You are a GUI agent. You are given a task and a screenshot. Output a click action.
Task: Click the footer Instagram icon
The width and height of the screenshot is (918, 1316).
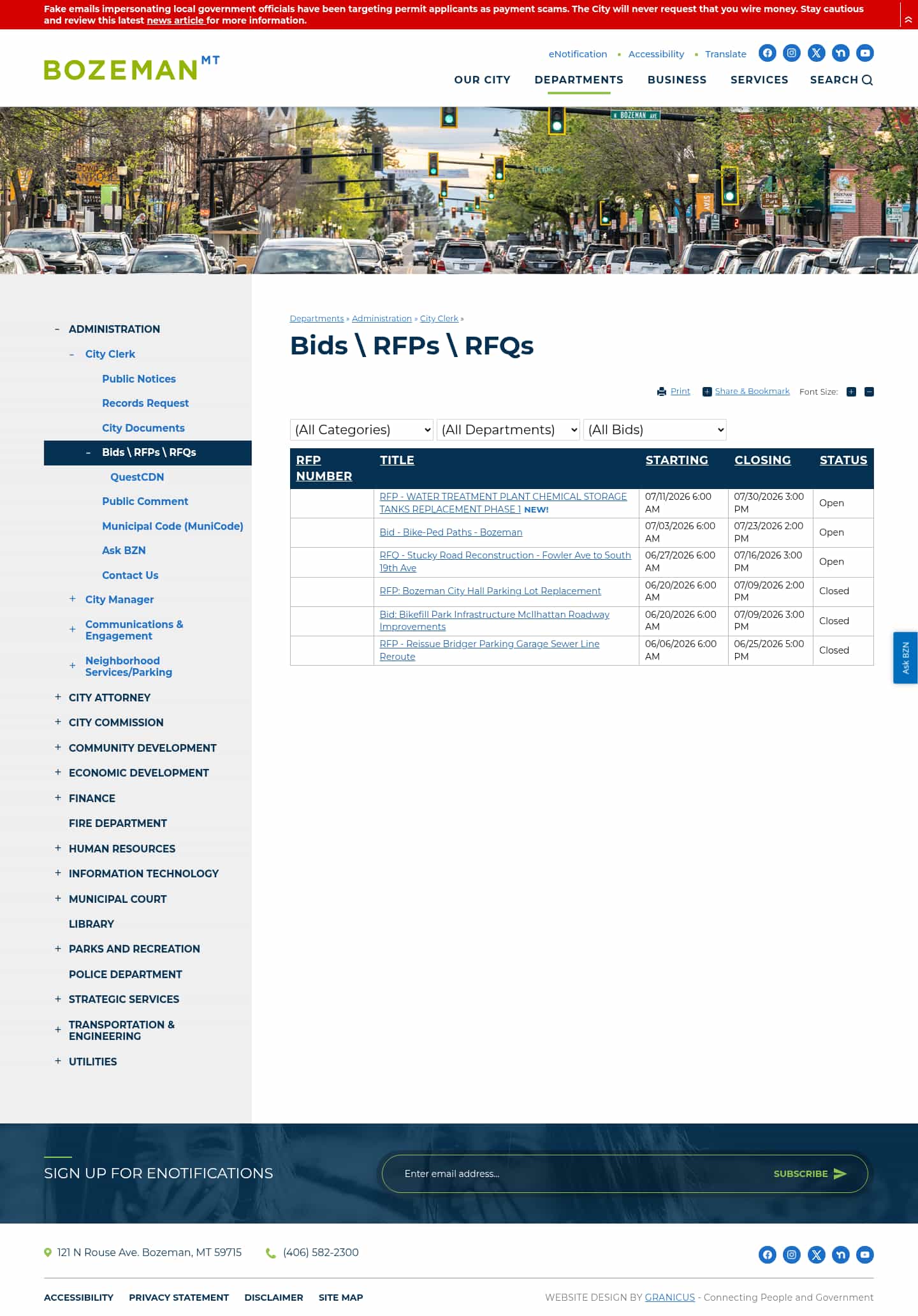coord(792,1255)
